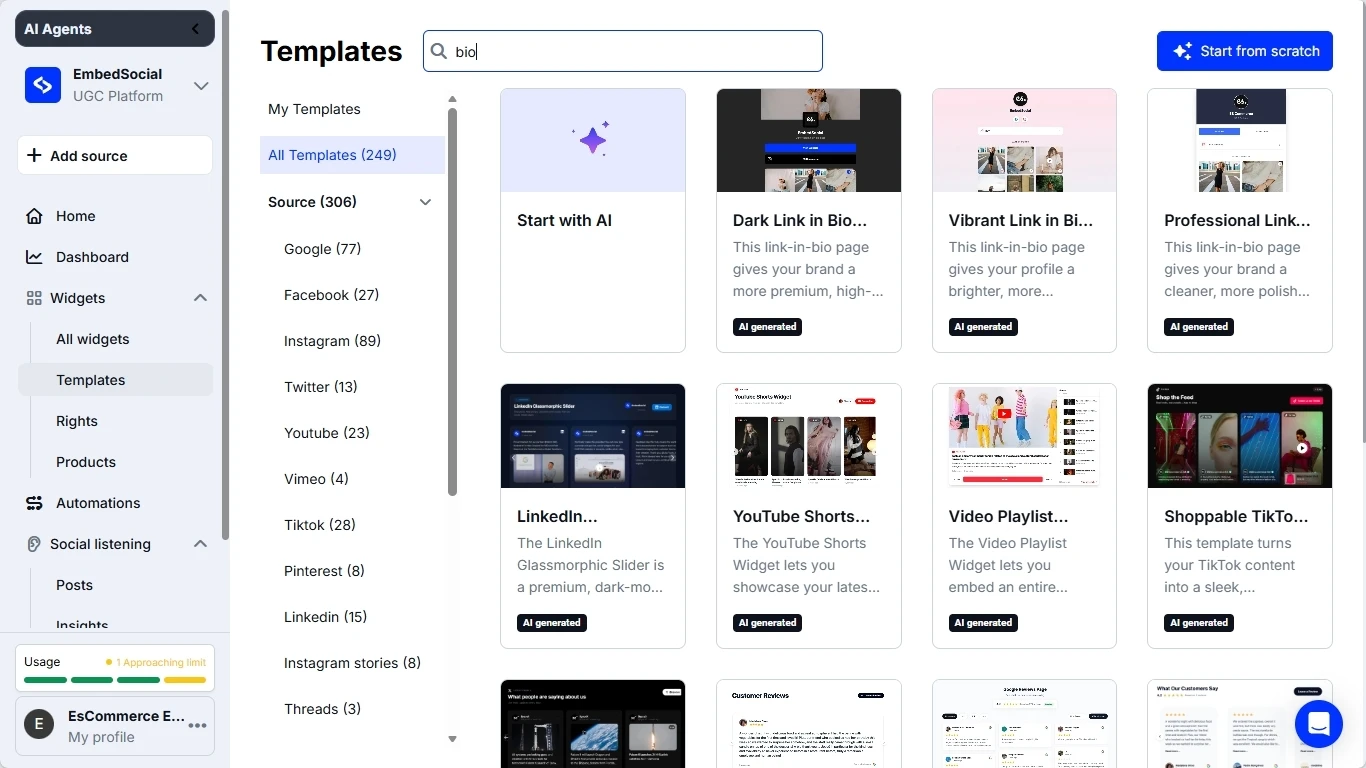
Task: Open the Professional Link template thumbnail
Action: tap(1240, 140)
